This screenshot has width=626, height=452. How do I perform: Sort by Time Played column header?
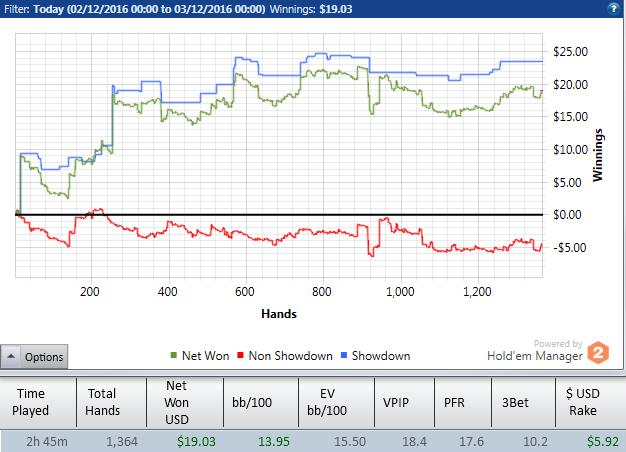[38, 402]
